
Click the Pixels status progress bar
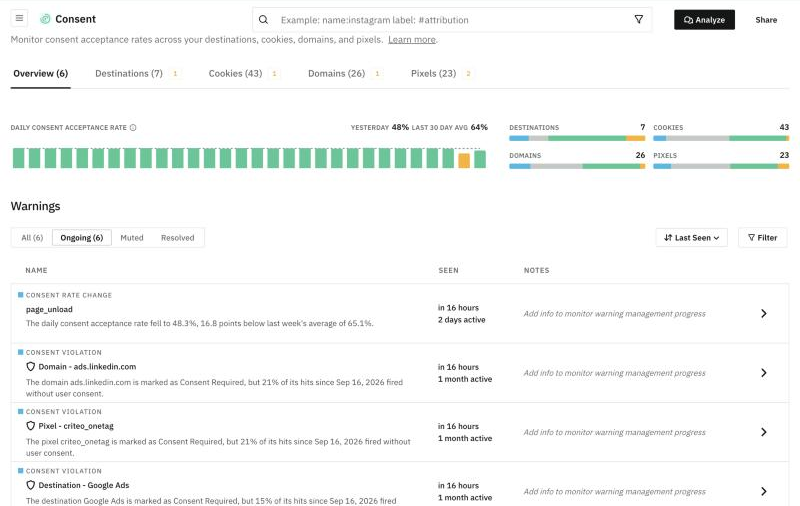[721, 166]
